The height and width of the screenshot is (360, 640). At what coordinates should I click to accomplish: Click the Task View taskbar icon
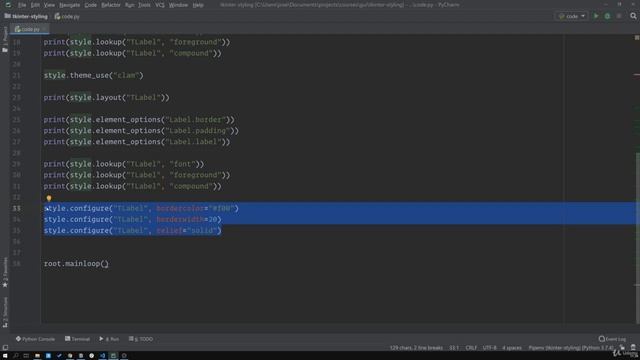point(26,356)
